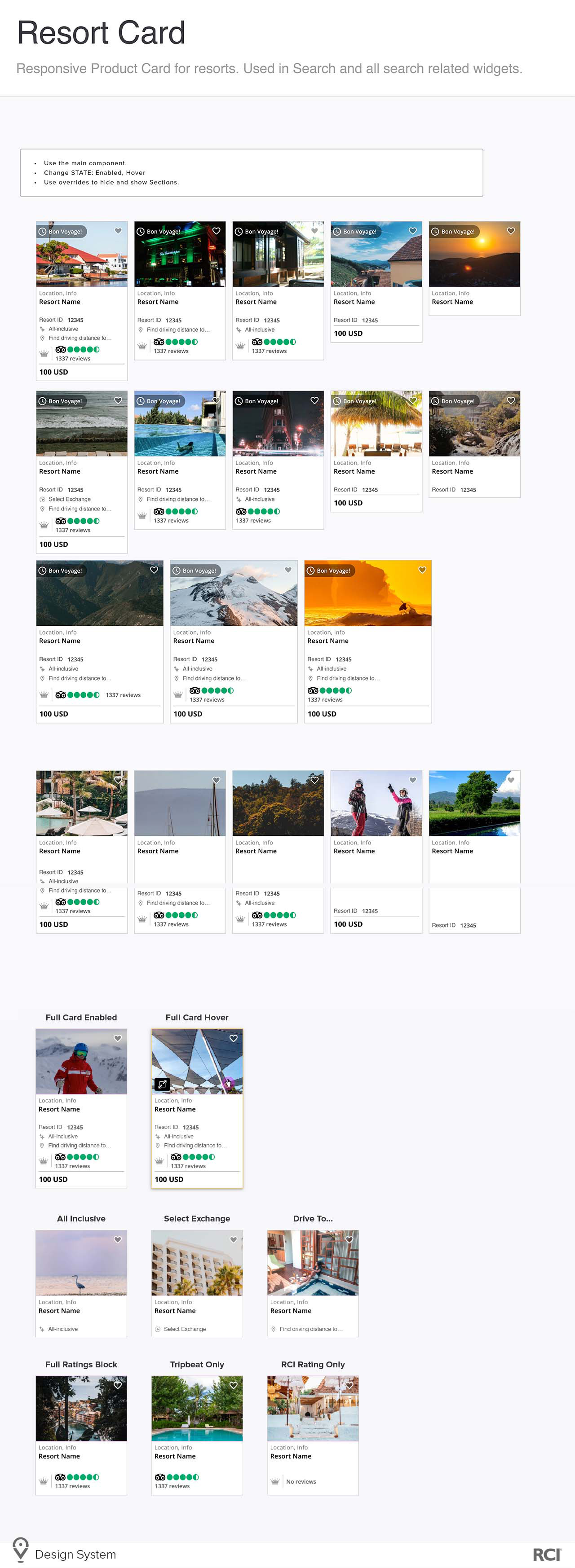
Task: Click the location pin icon in Drive To card
Action: point(274,1329)
